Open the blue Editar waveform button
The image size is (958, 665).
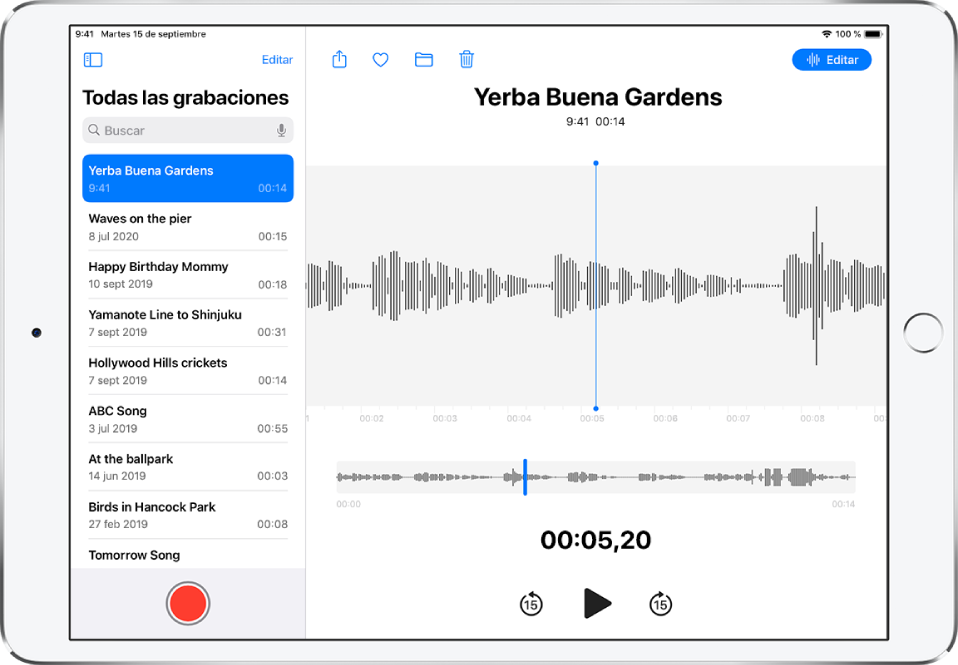tap(832, 60)
